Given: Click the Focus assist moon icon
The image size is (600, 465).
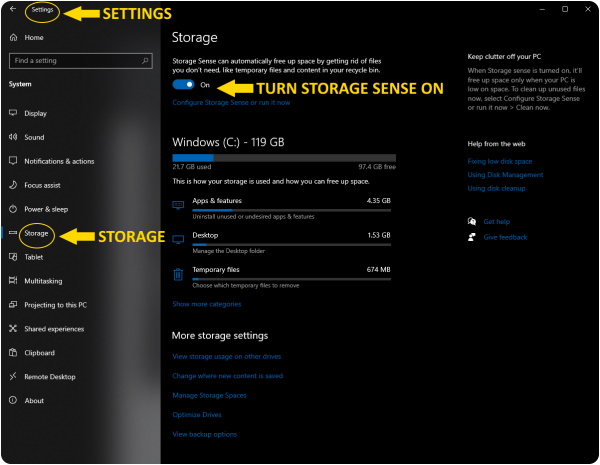Looking at the screenshot, I should coord(13,185).
